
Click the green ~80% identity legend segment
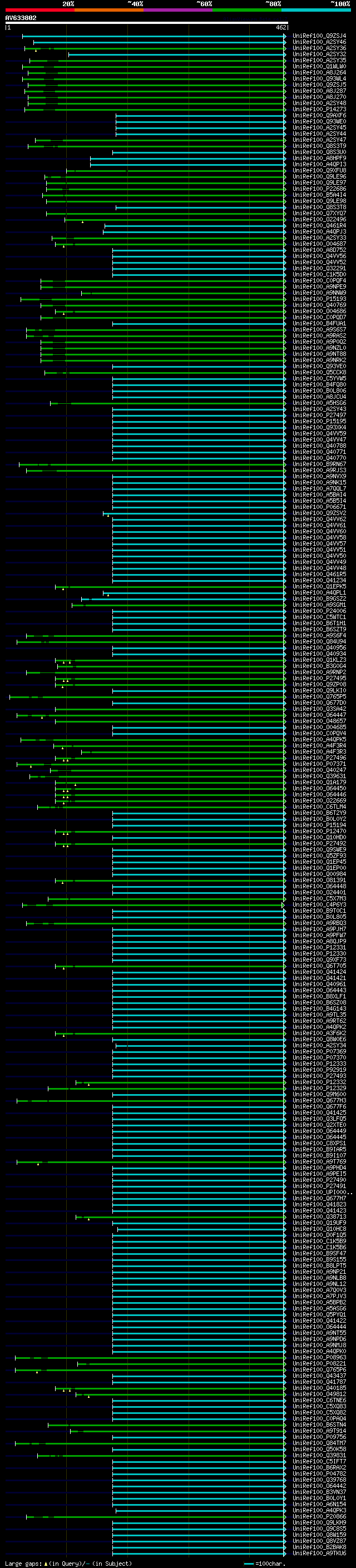click(247, 10)
